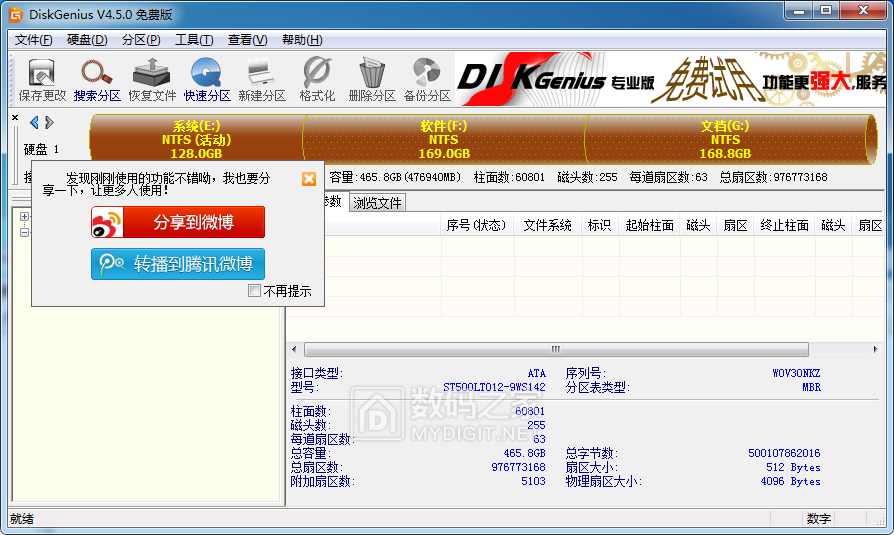
Task: Open the 备份分区 backup partition tool
Action: [x=427, y=80]
